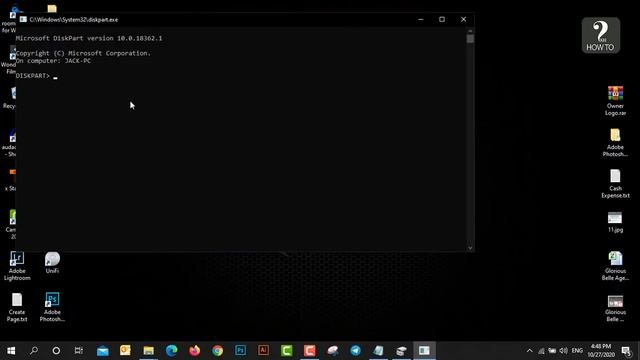Screen dimensions: 640x360
Task: Show hidden system tray icons
Action: (529, 351)
